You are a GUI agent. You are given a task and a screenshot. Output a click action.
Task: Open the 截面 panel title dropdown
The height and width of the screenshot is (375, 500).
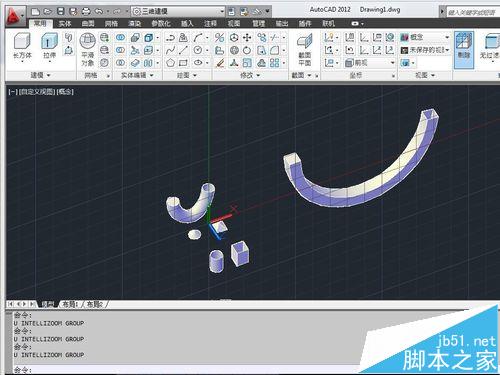point(301,75)
